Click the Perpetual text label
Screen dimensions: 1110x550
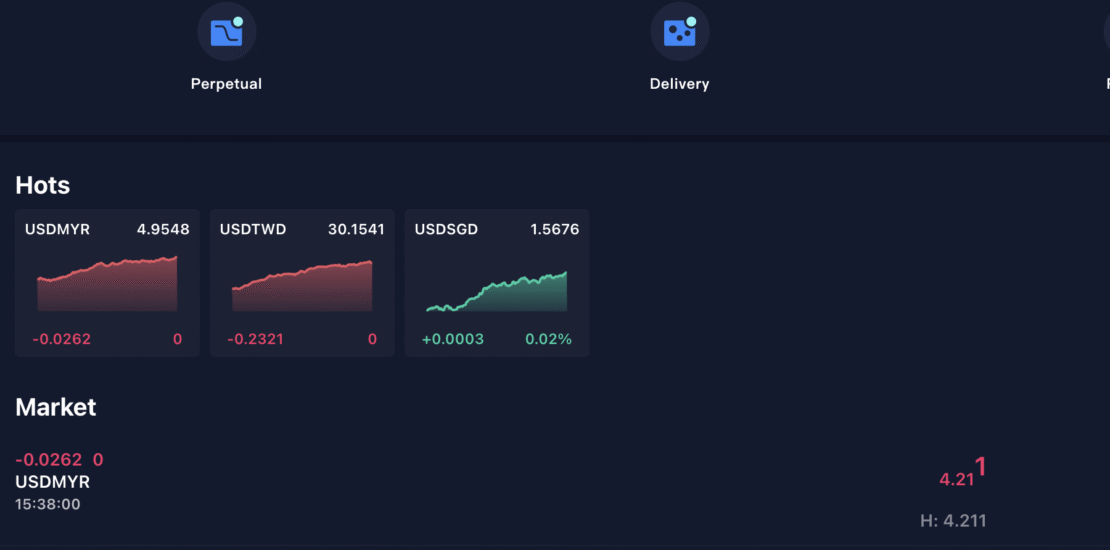[226, 84]
